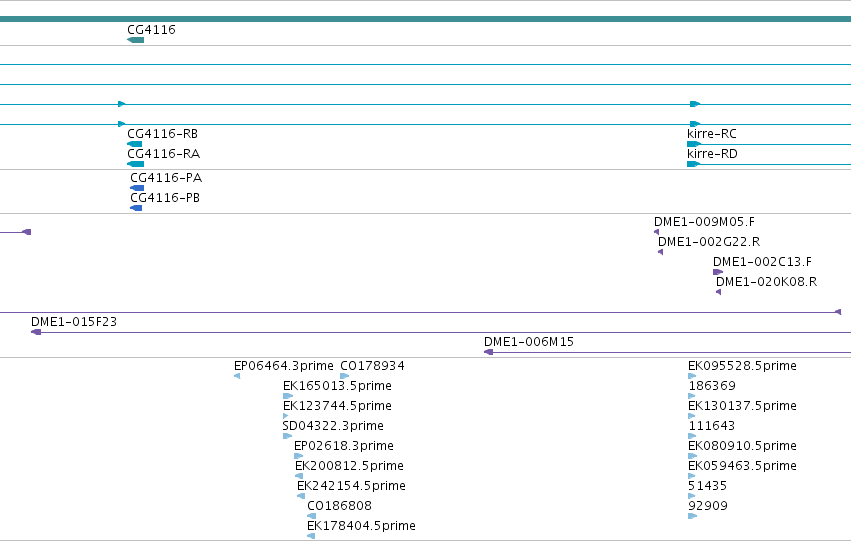851x541 pixels.
Task: Select the CO178934 EST feature
Action: (x=345, y=376)
